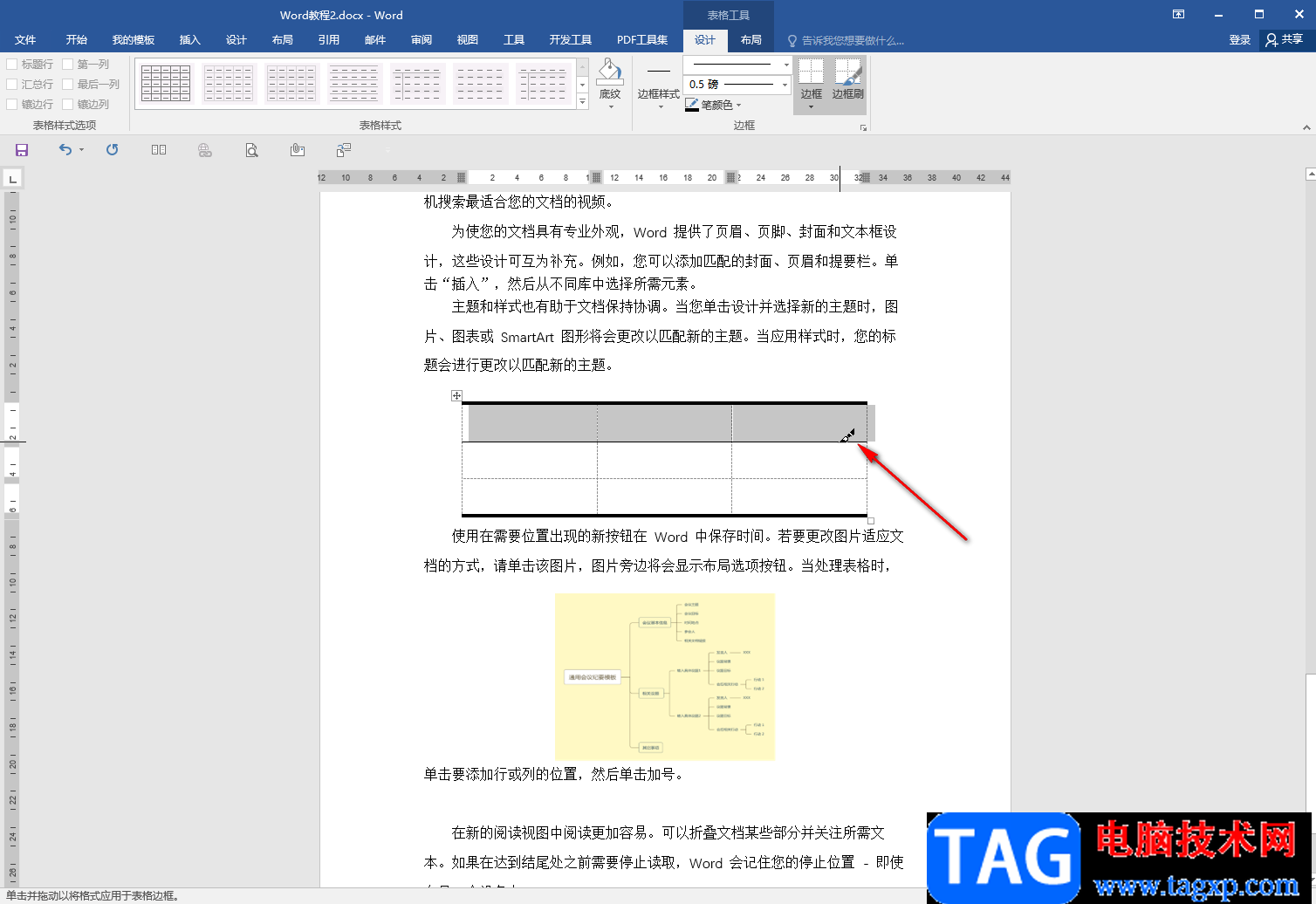Click the mind map image in document

[x=664, y=677]
